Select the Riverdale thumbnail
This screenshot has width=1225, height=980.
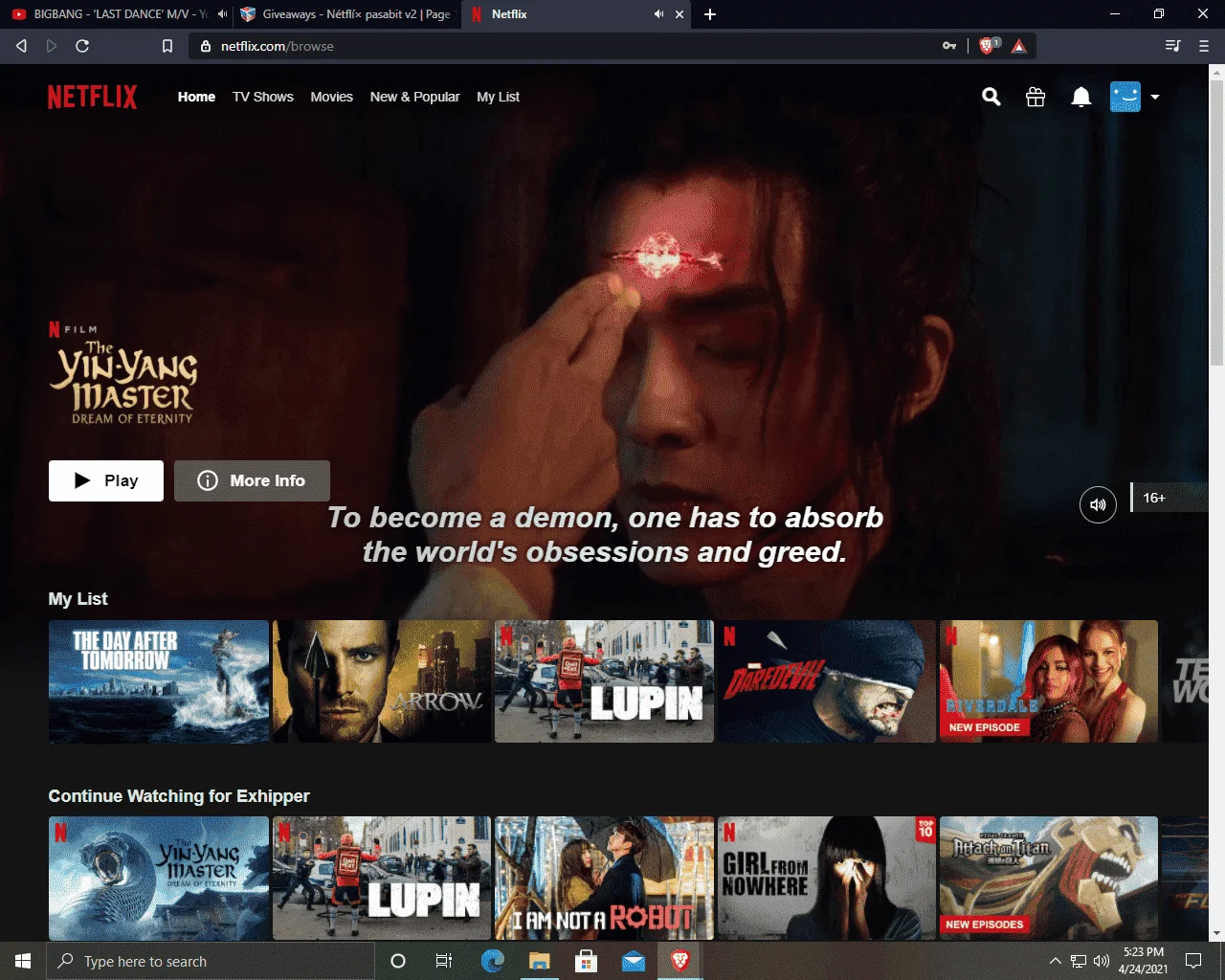(x=1049, y=681)
